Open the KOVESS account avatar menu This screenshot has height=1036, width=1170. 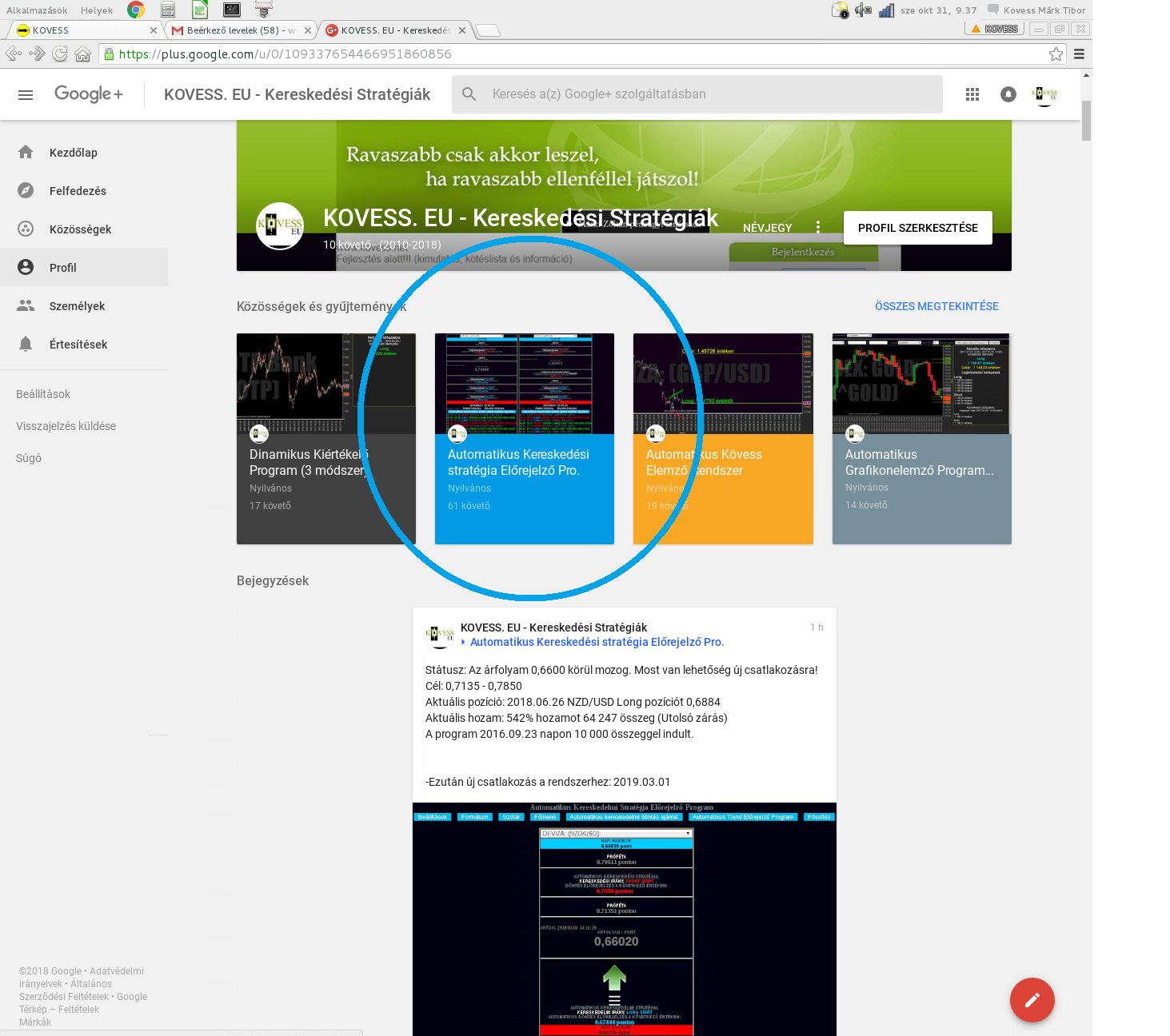(x=1044, y=94)
